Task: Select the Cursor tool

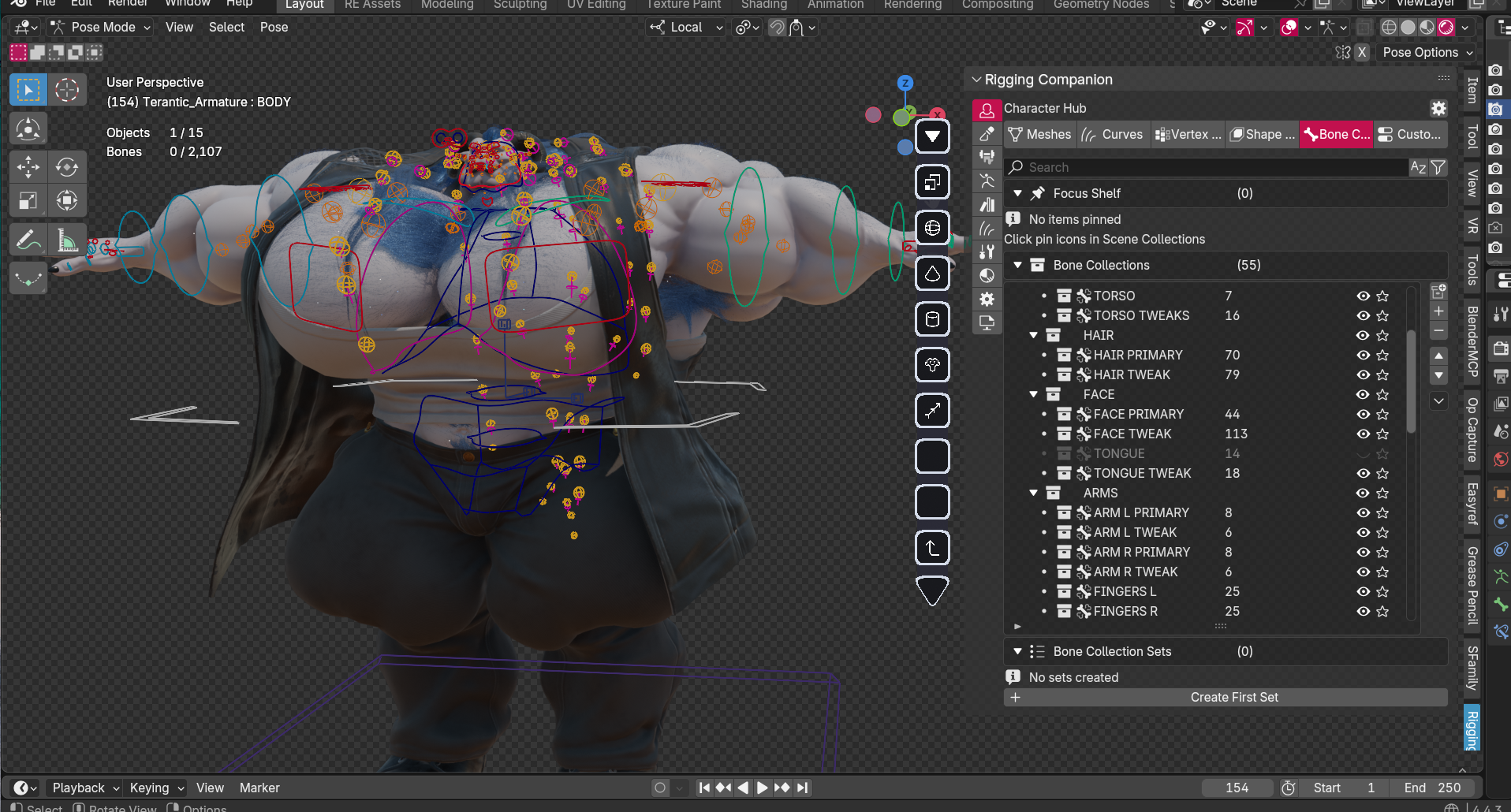Action: coord(67,90)
